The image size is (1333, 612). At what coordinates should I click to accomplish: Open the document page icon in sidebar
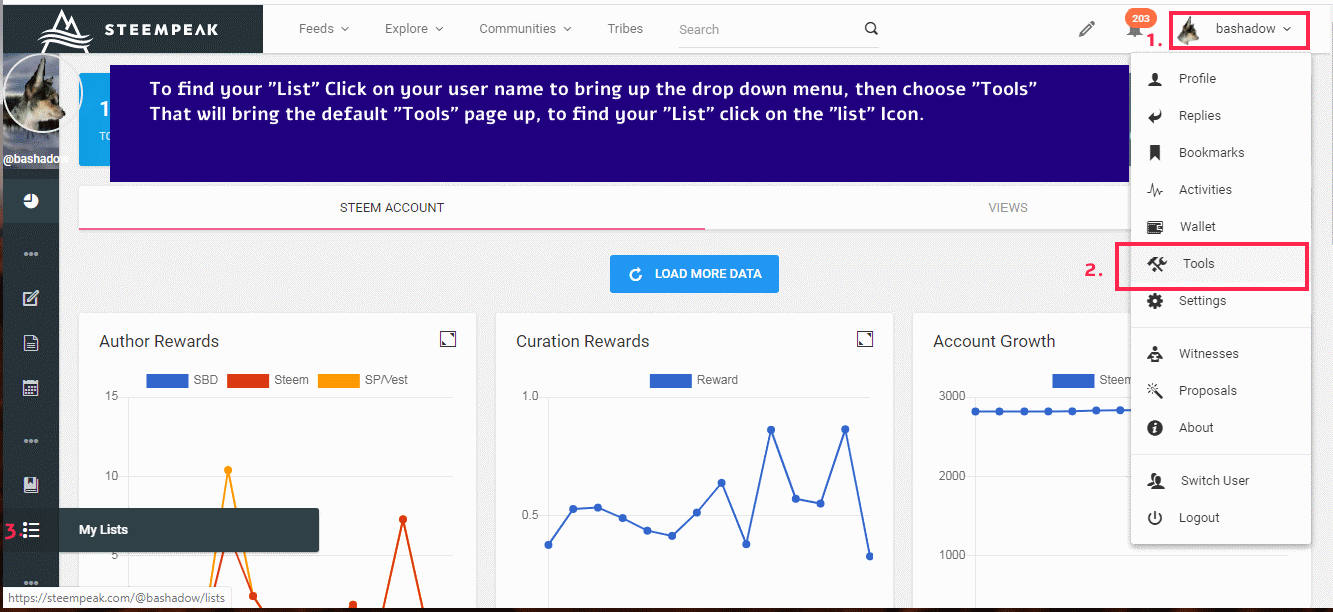(x=31, y=343)
